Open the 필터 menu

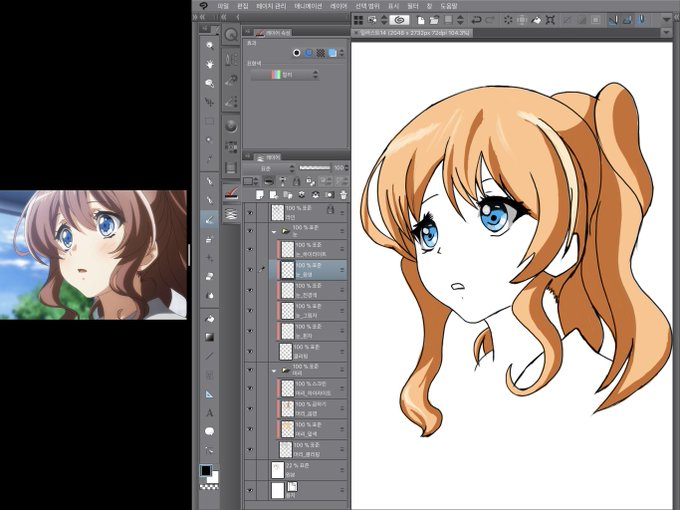413,6
